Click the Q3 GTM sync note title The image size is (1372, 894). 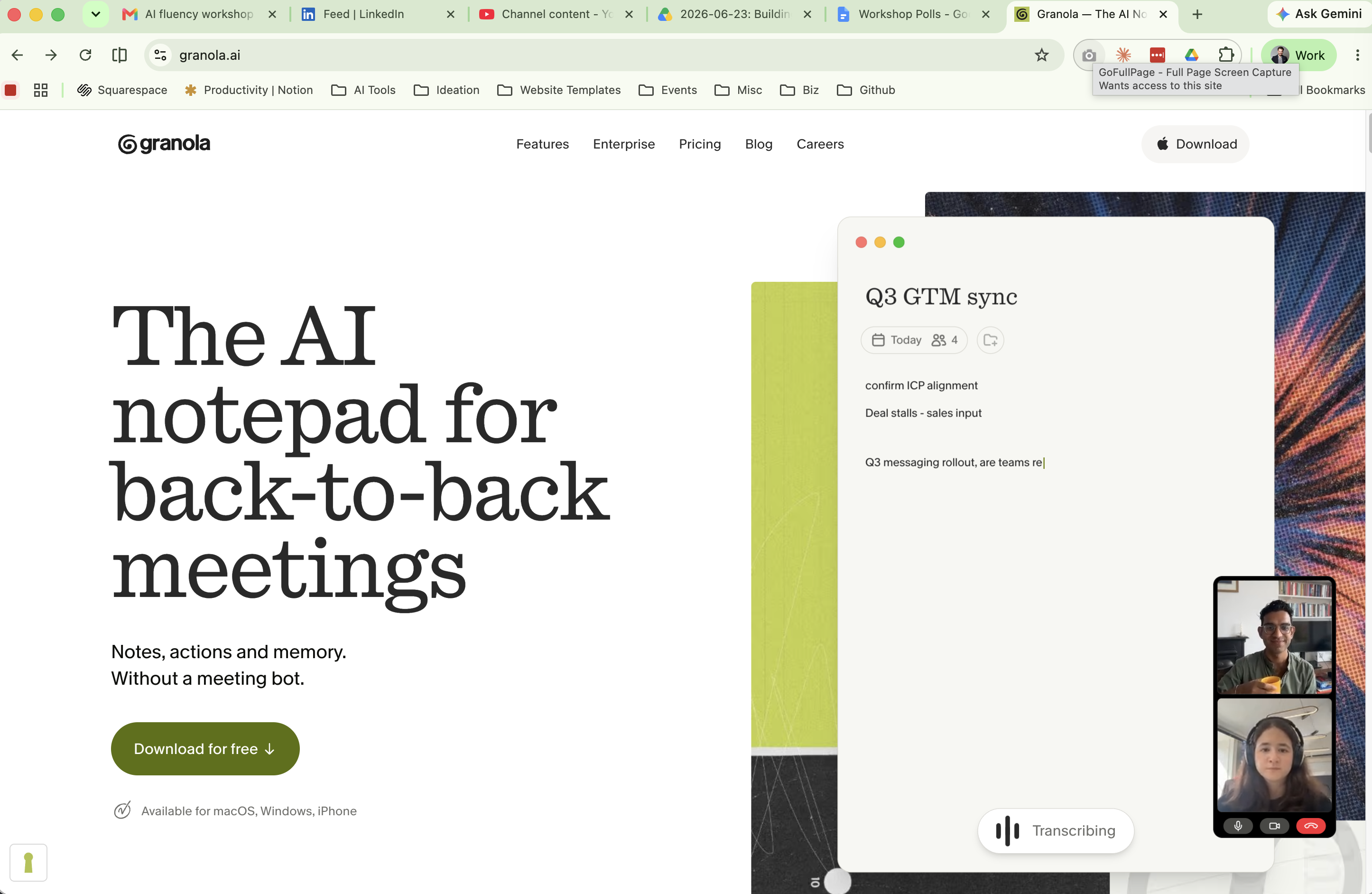point(941,297)
